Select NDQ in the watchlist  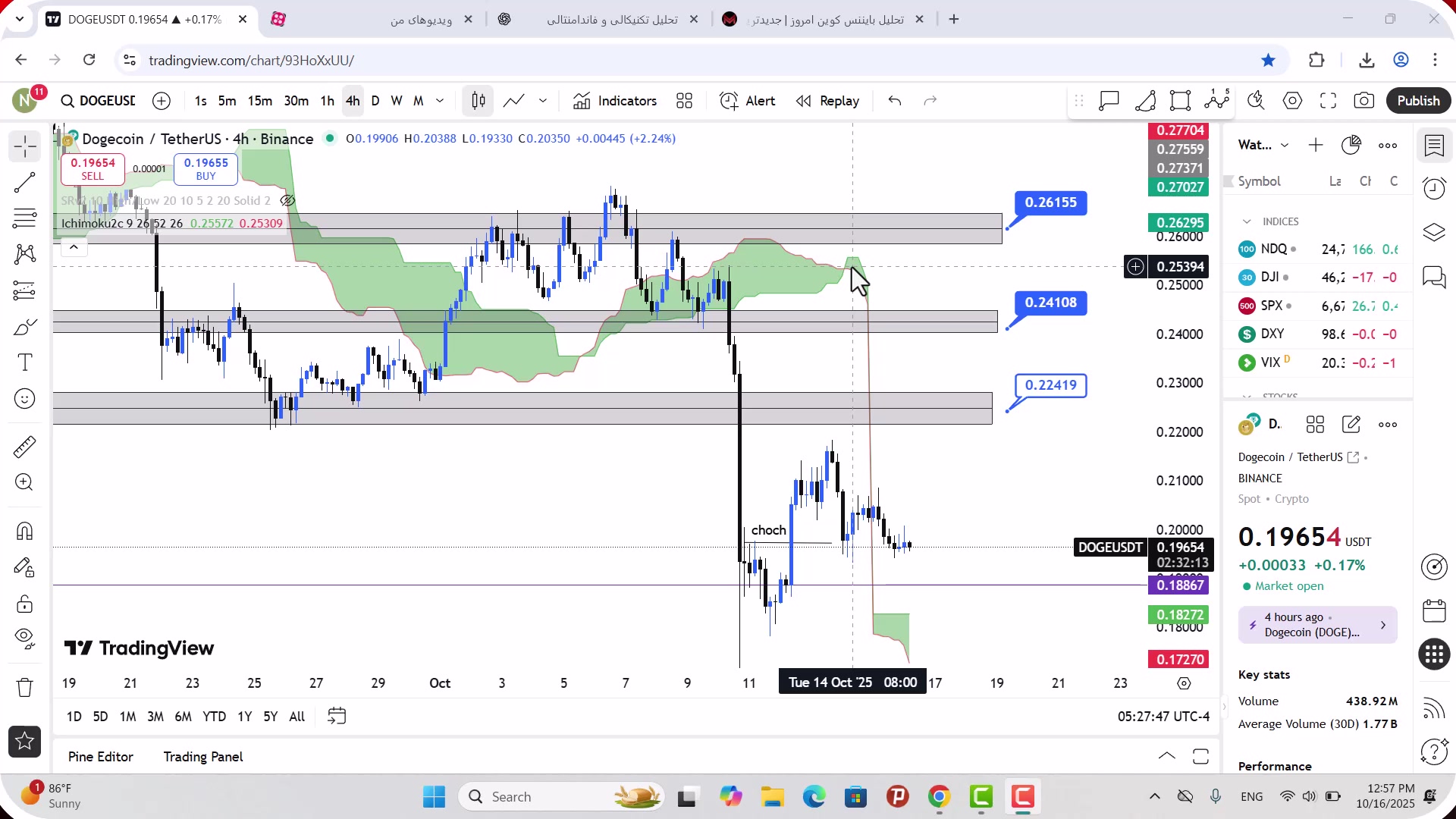[1318, 249]
